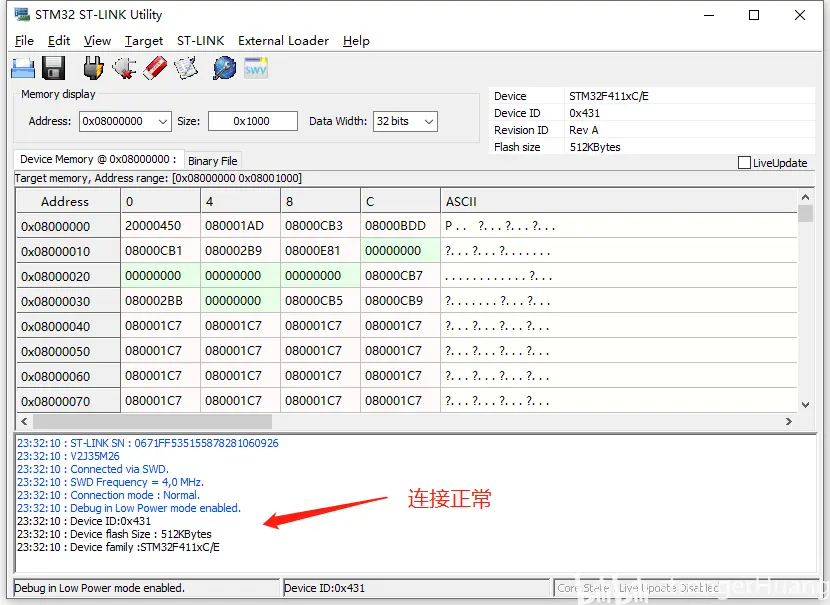Screen dimensions: 830x605
Task: Switch to the Binary File tab
Action: pyautogui.click(x=212, y=161)
